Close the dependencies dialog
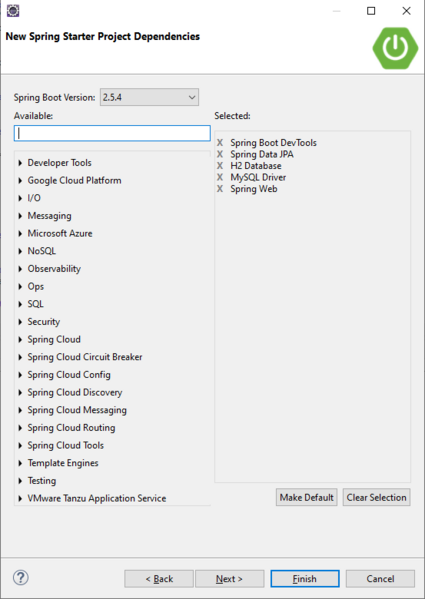Screen dimensions: 425x599 click(407, 11)
